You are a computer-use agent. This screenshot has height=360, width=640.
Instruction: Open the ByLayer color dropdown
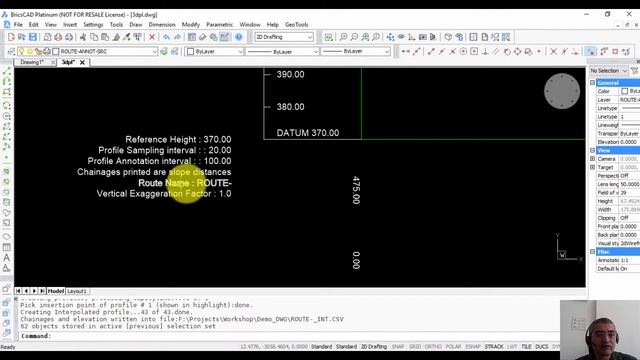tap(214, 51)
